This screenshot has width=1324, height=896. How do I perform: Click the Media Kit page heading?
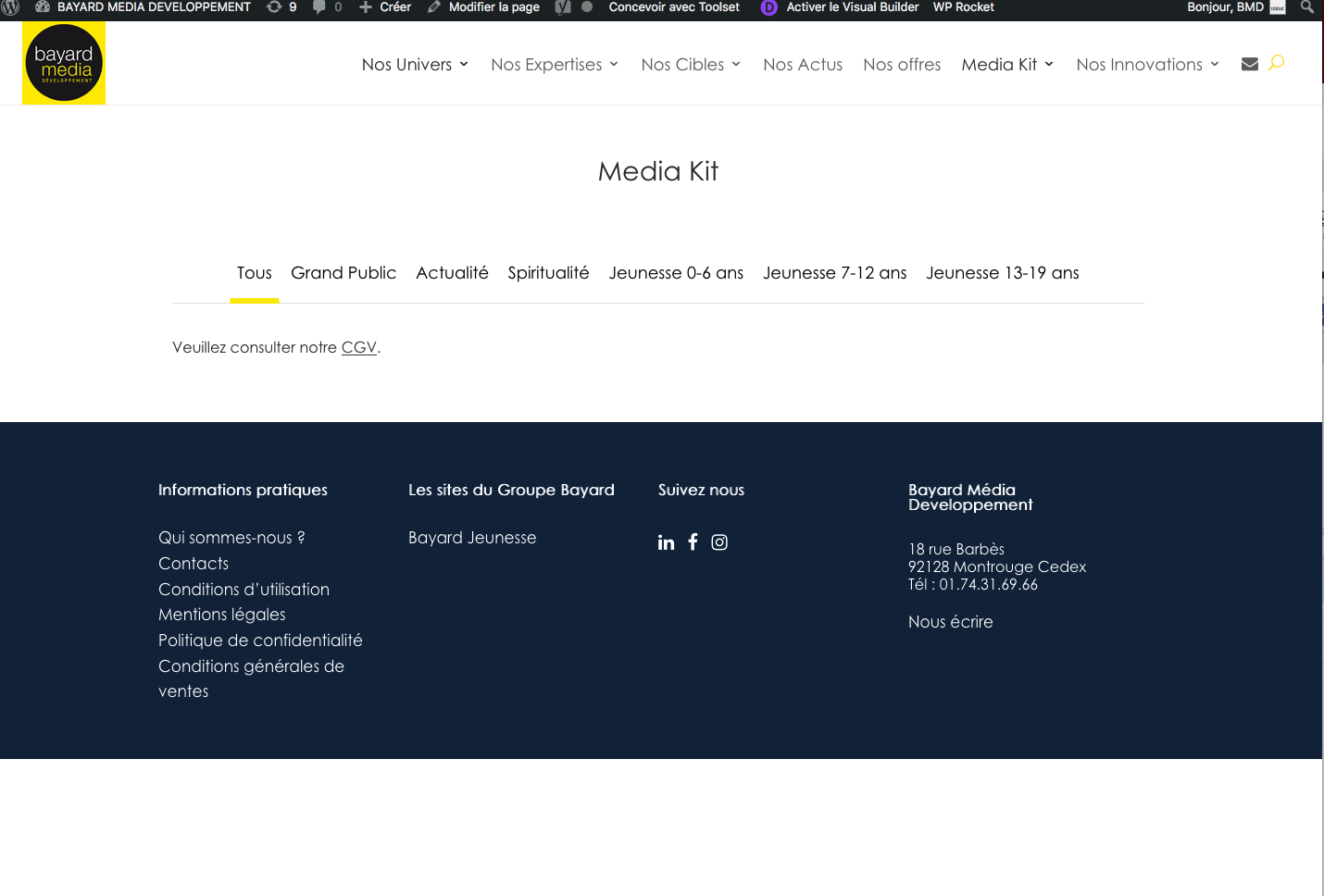658,171
